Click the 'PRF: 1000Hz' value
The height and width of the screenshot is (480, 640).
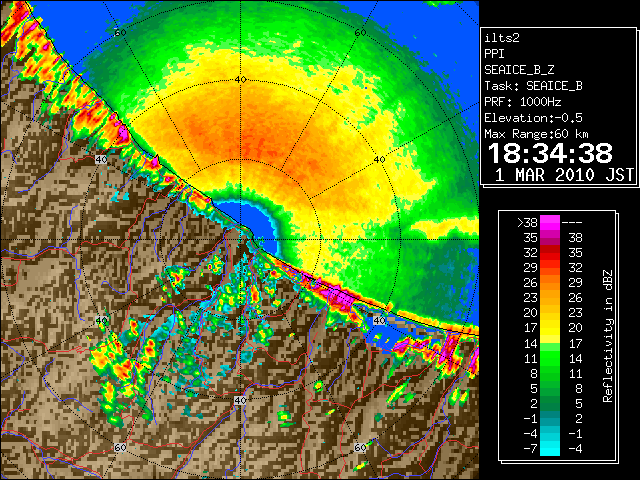click(522, 102)
